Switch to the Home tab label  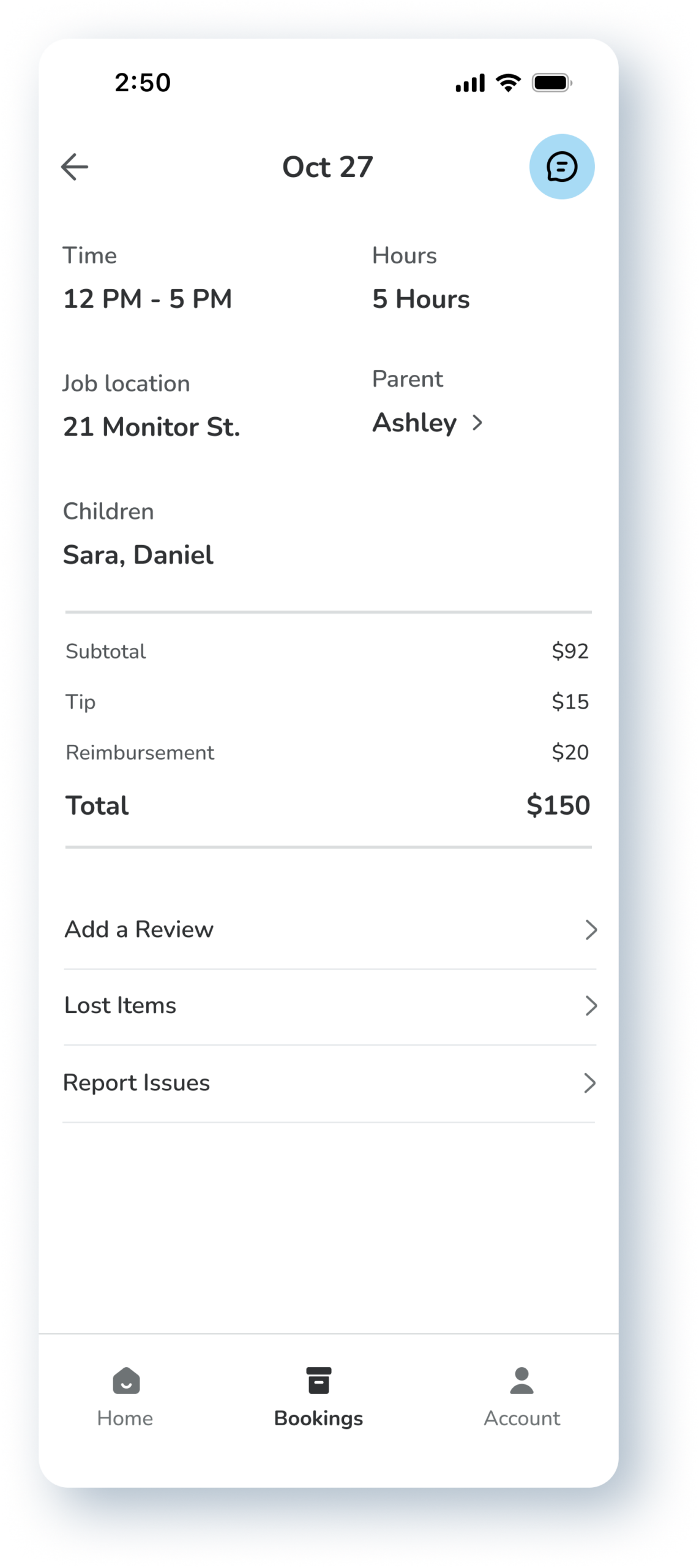(125, 1419)
